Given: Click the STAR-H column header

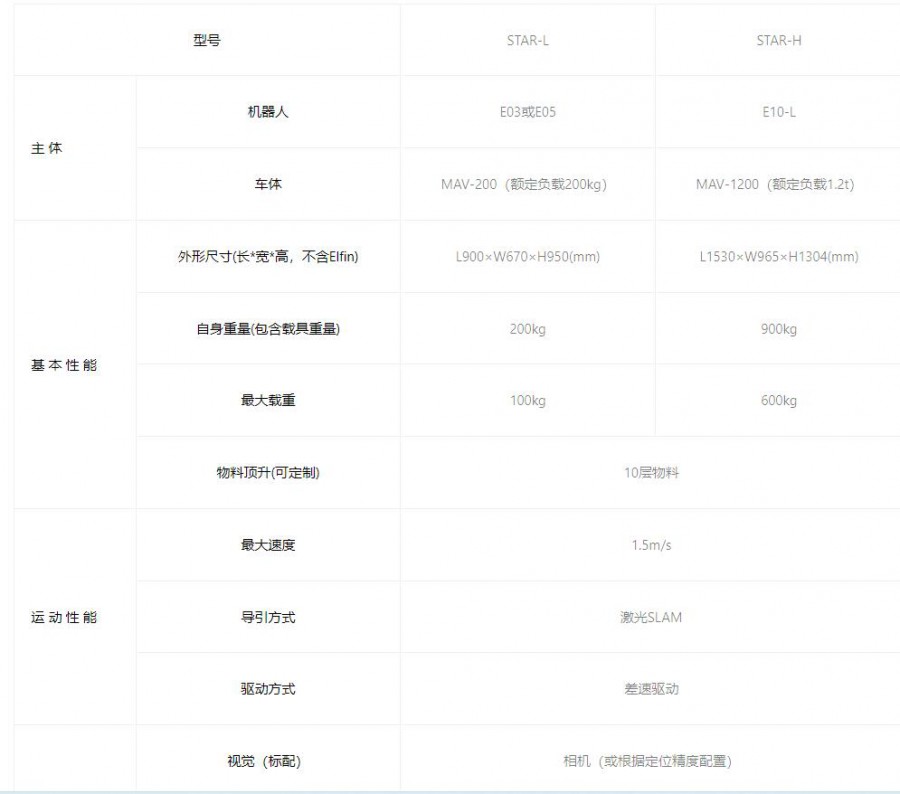Looking at the screenshot, I should pyautogui.click(x=778, y=41).
